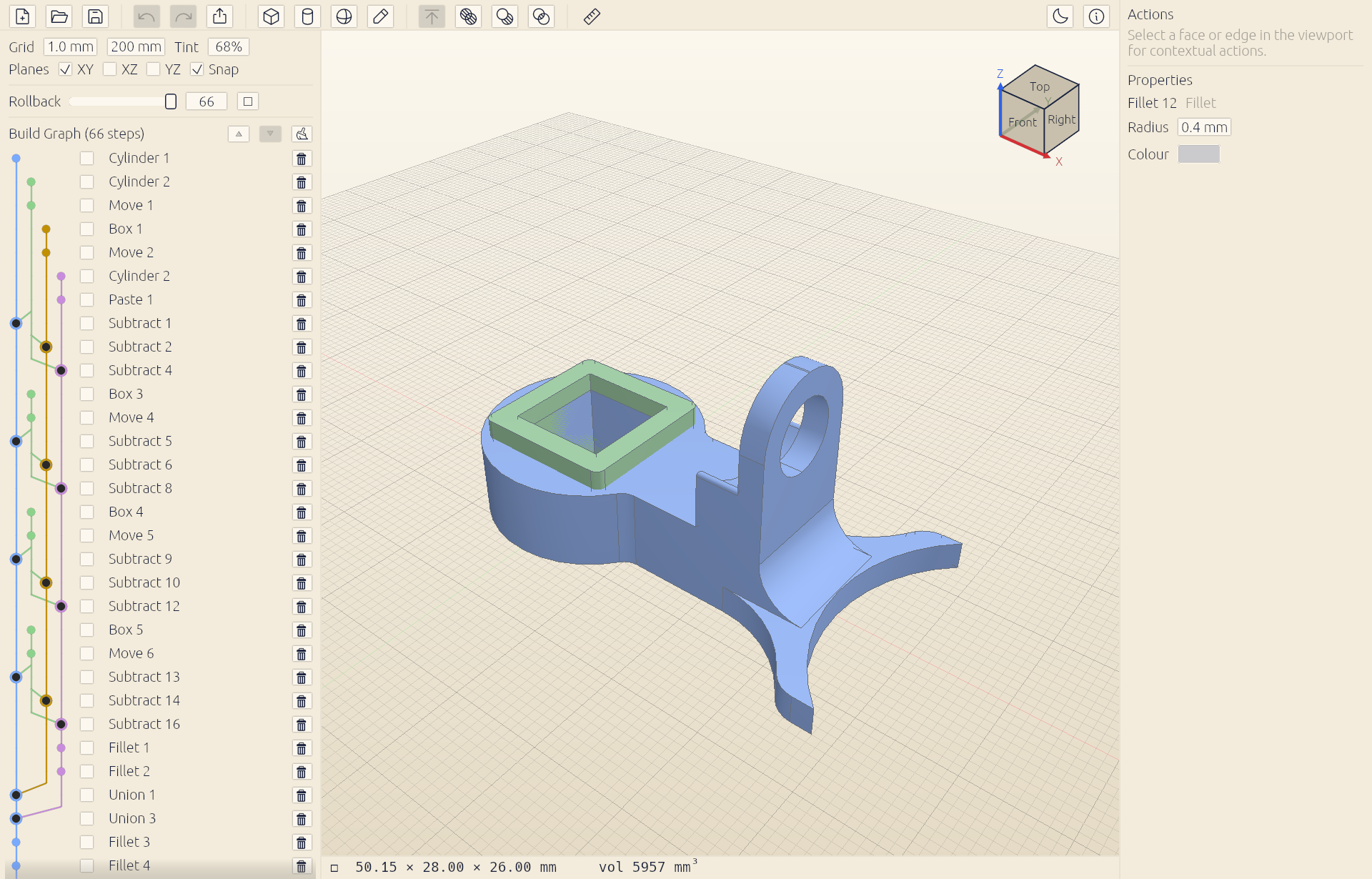Select the Subtract 9 step
Screen dimensions: 1372x879
point(140,559)
